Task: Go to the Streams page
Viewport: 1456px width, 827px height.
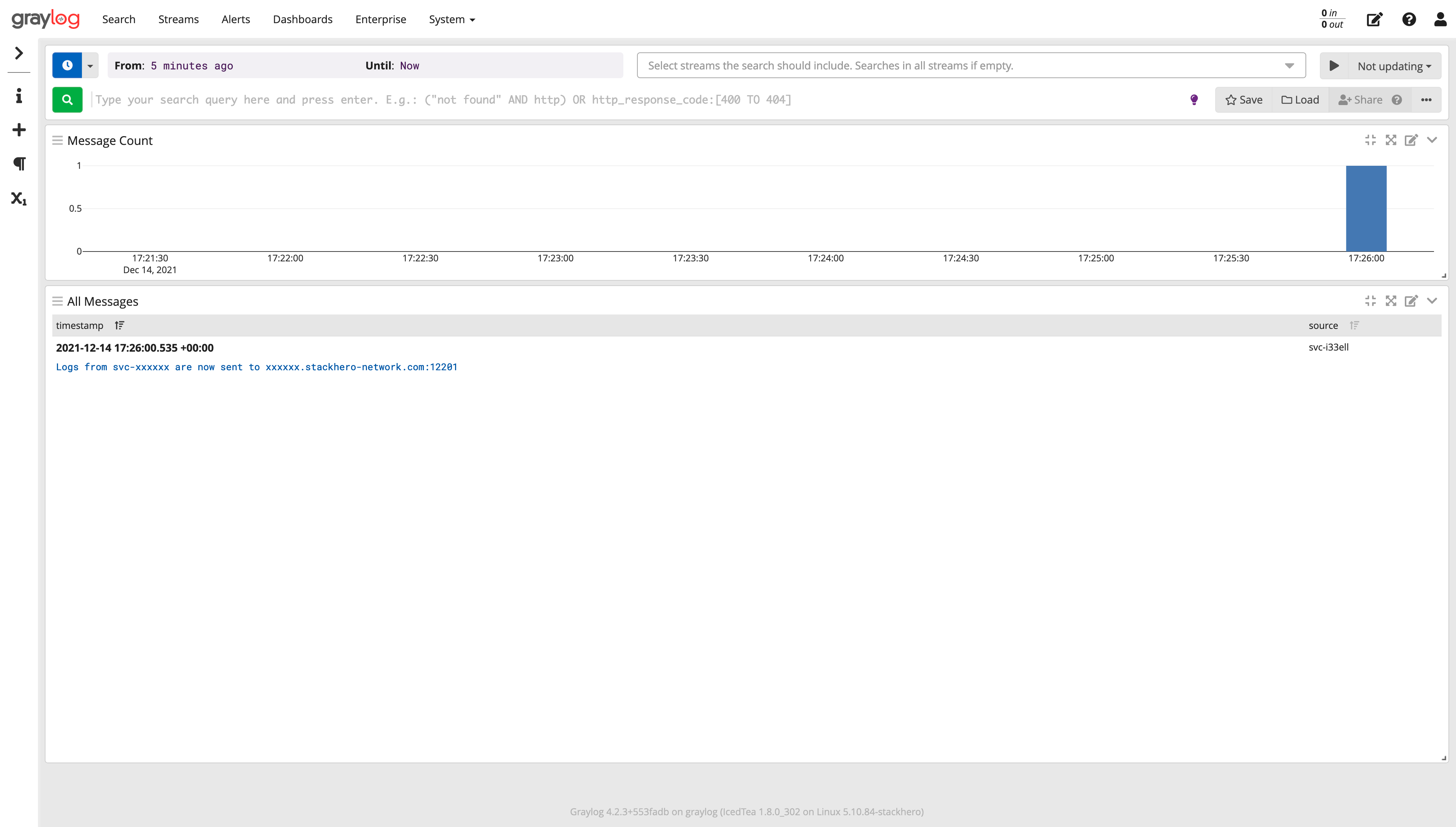Action: [178, 19]
